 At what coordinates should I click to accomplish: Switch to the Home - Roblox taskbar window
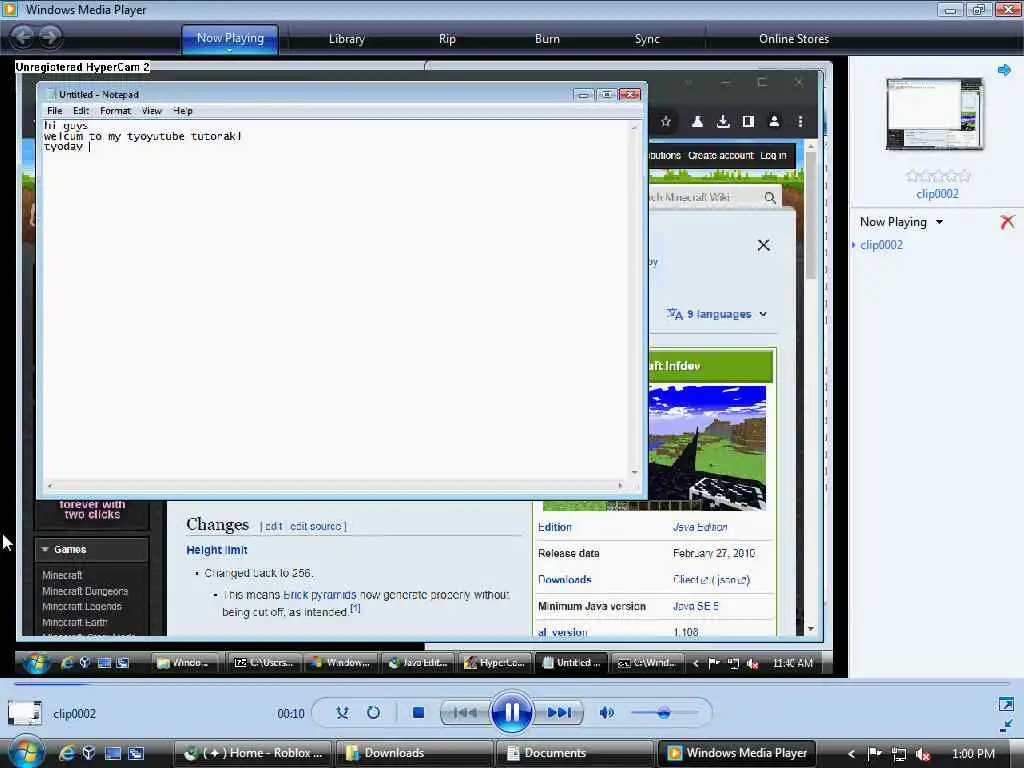253,753
